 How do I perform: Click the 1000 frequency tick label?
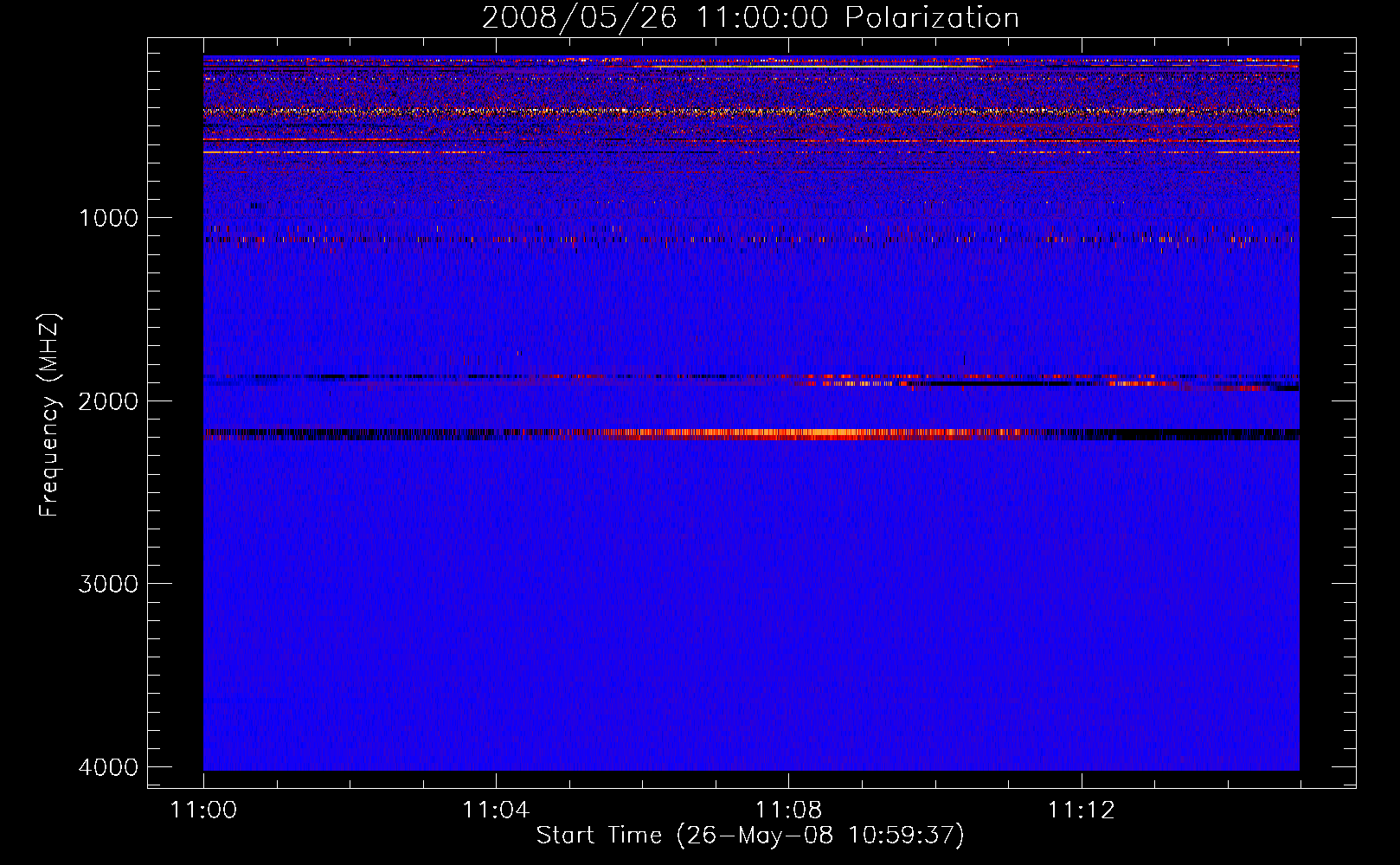(x=108, y=218)
